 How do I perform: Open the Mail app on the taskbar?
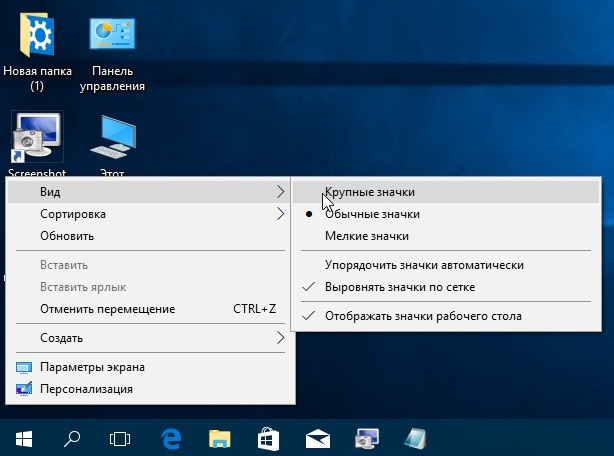(x=318, y=439)
